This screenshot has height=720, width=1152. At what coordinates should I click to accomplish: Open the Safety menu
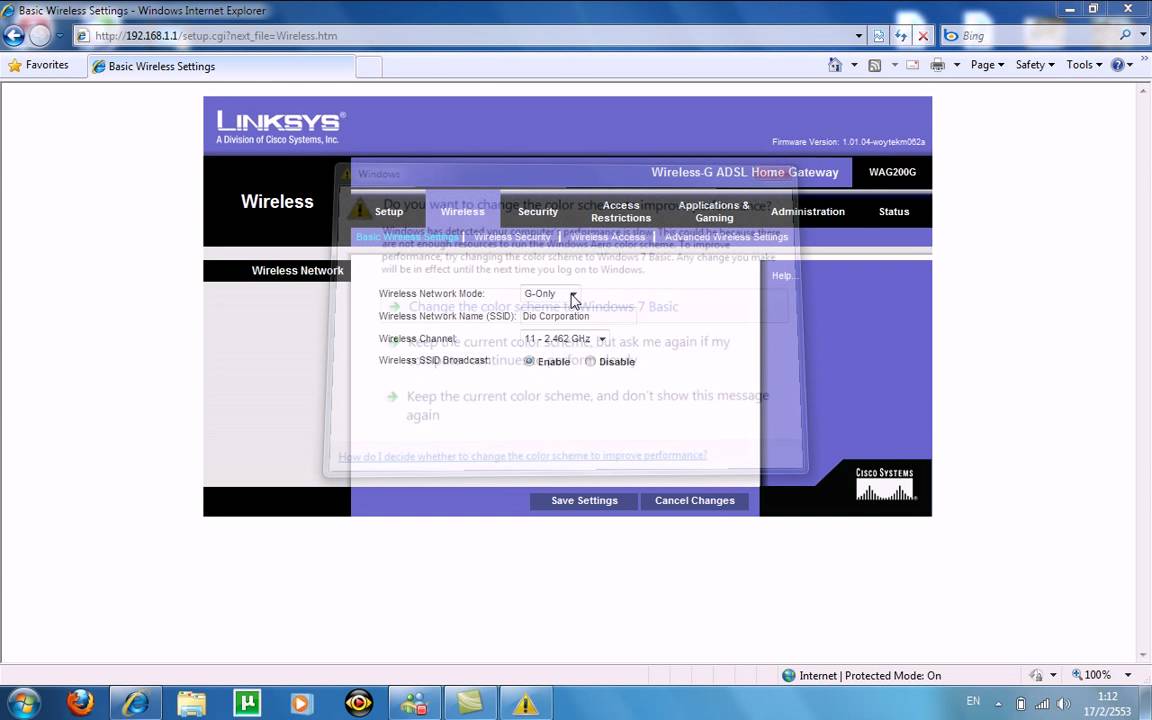(1034, 65)
